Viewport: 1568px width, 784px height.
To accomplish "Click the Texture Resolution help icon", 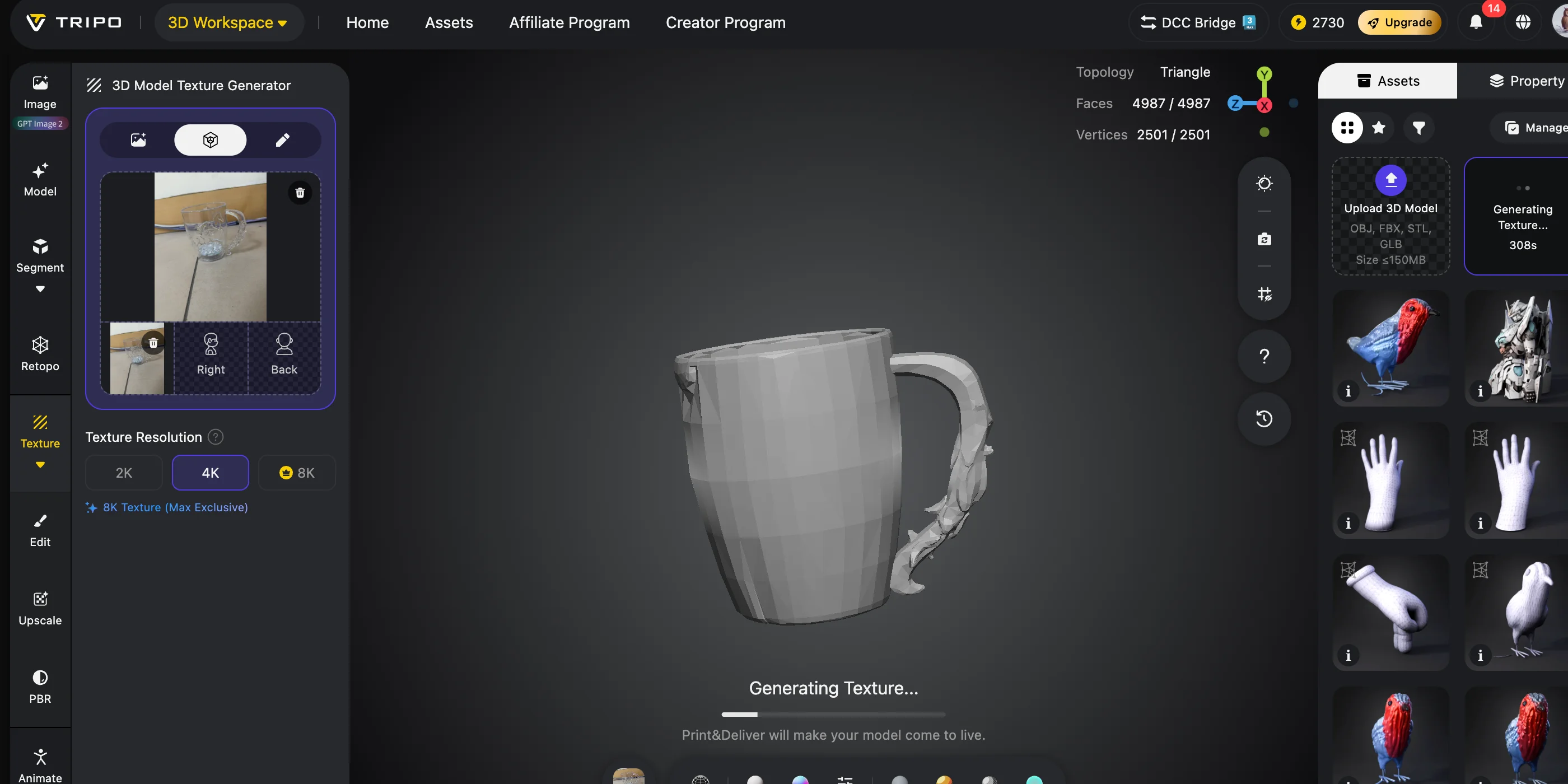I will 216,437.
